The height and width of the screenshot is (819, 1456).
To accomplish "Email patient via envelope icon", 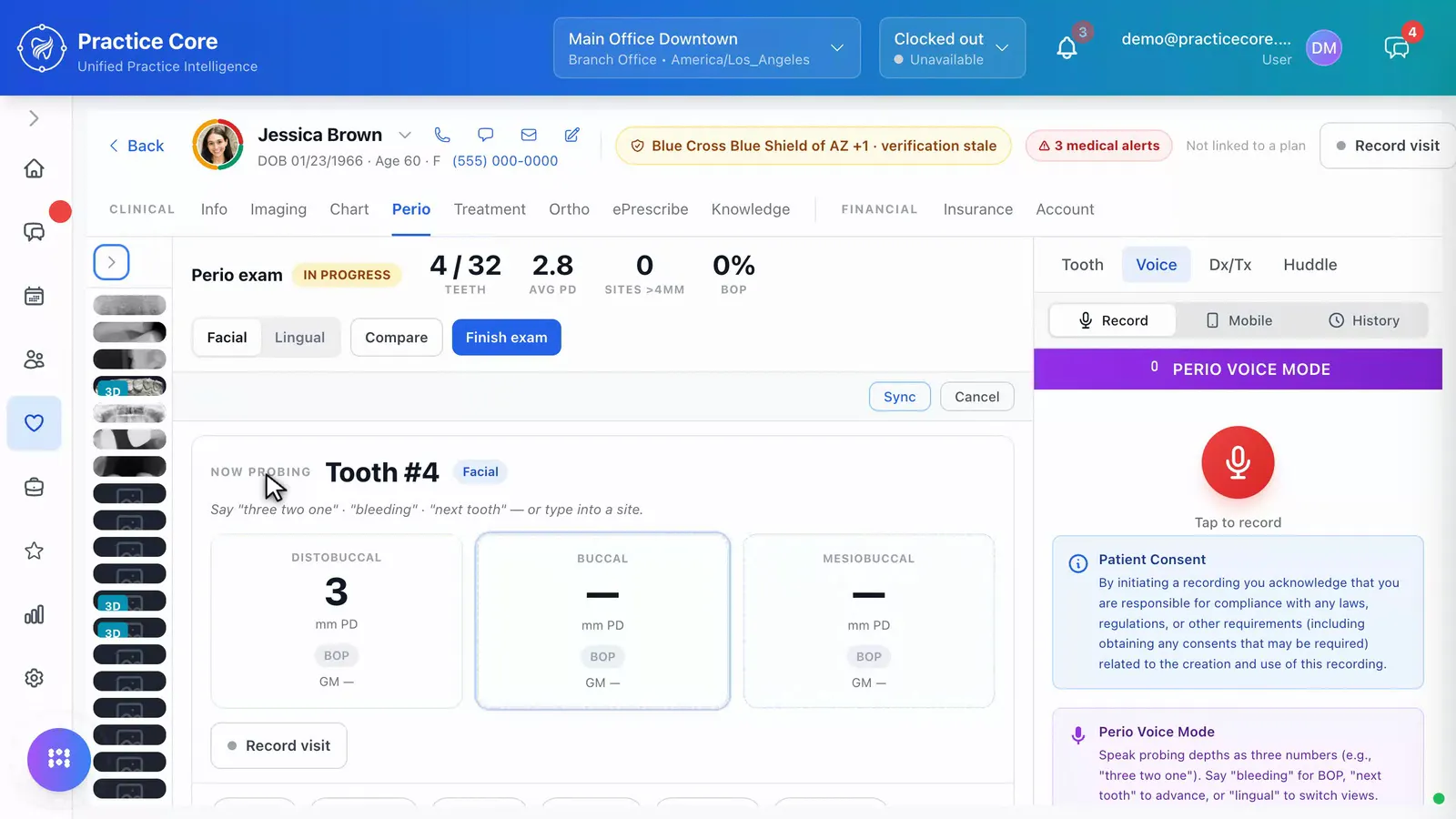I will (x=529, y=135).
